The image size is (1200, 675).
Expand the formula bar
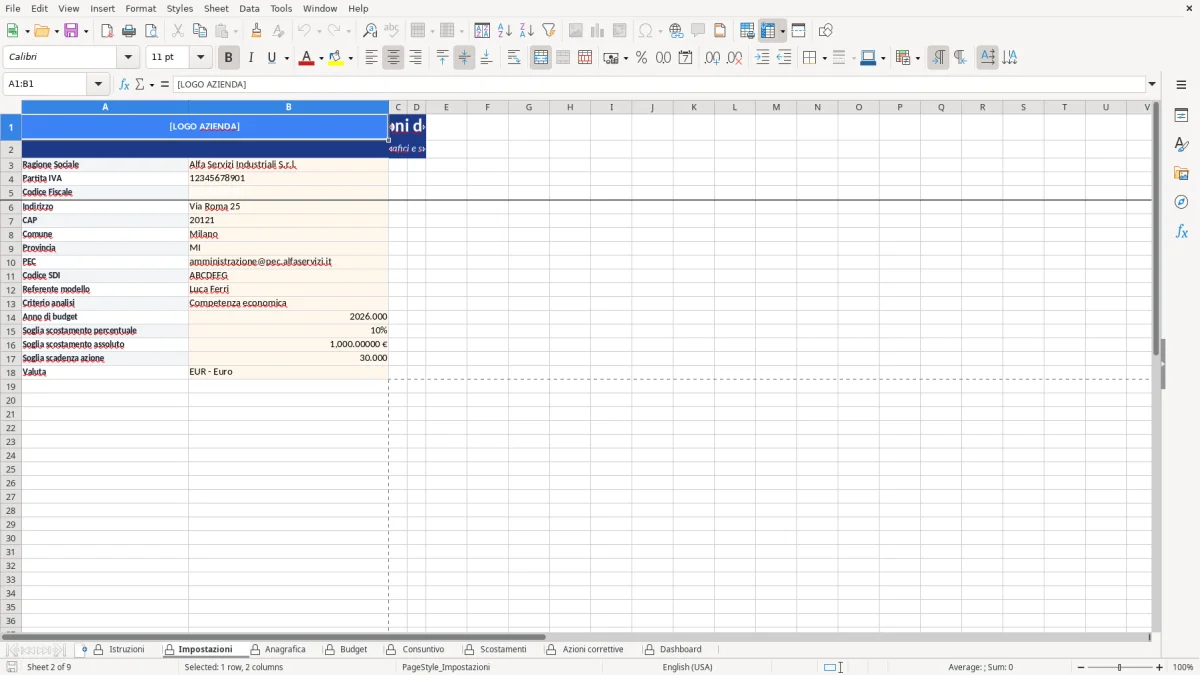click(1152, 84)
